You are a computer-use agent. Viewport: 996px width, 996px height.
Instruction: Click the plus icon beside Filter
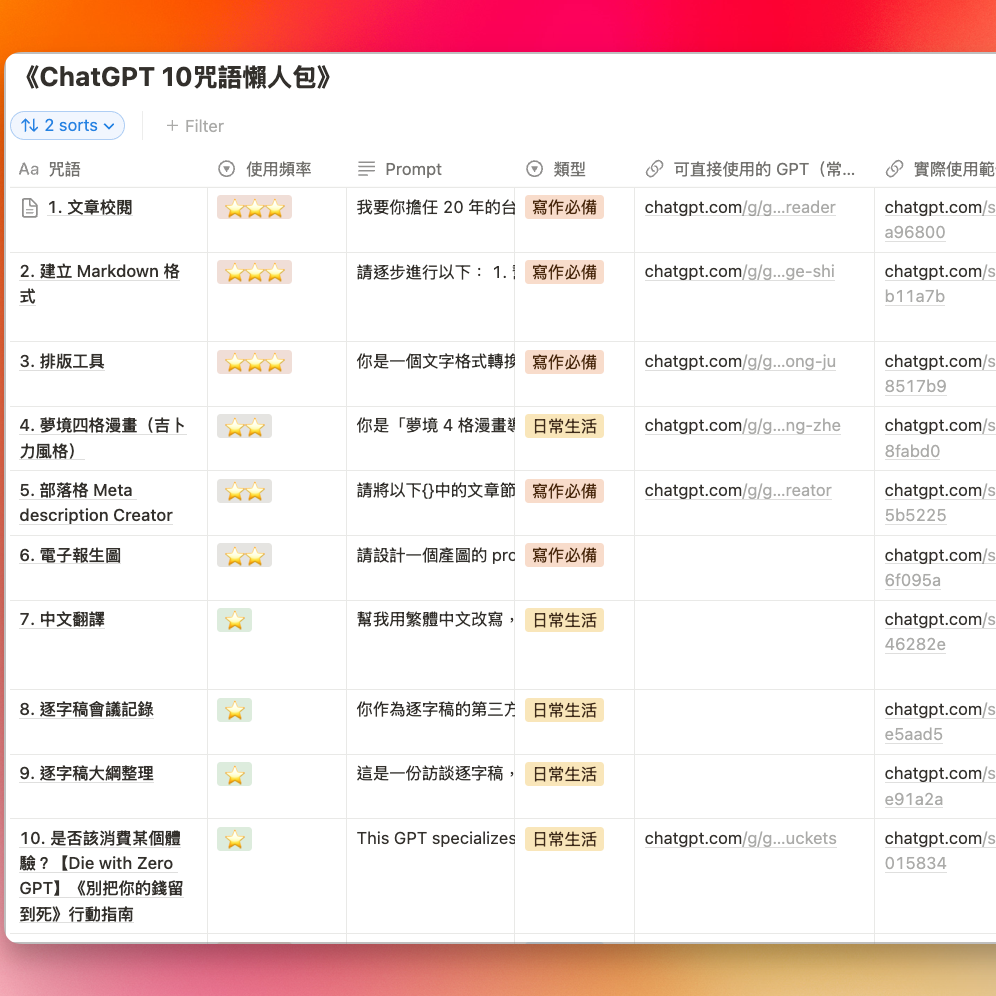point(172,126)
